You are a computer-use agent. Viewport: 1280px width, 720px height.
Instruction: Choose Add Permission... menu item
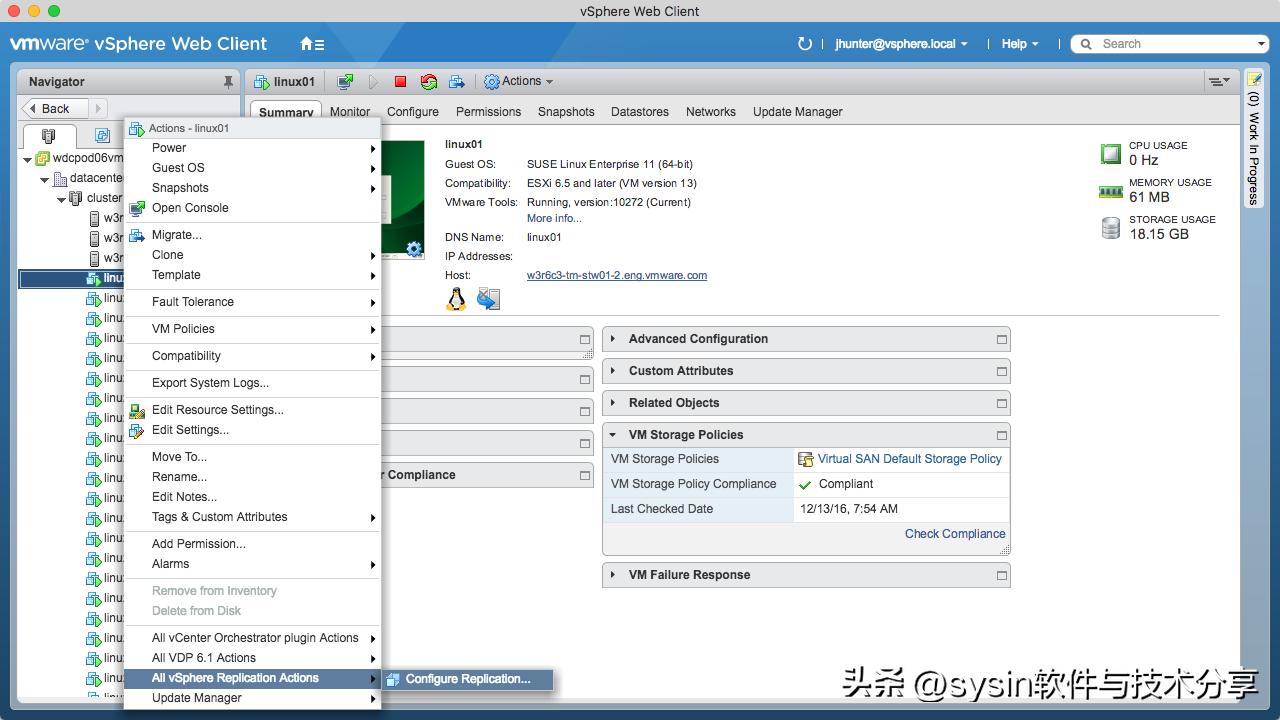252,544
